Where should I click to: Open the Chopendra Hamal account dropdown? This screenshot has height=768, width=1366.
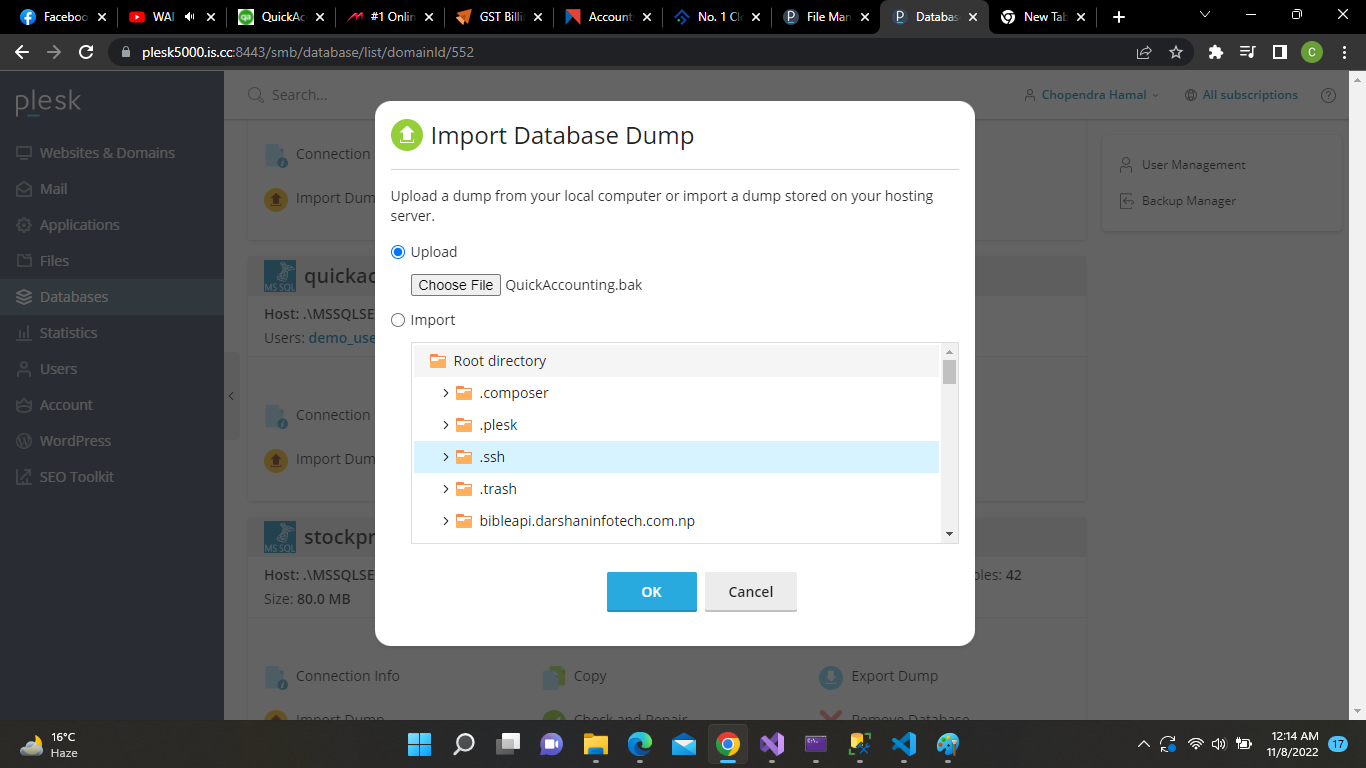pyautogui.click(x=1092, y=95)
